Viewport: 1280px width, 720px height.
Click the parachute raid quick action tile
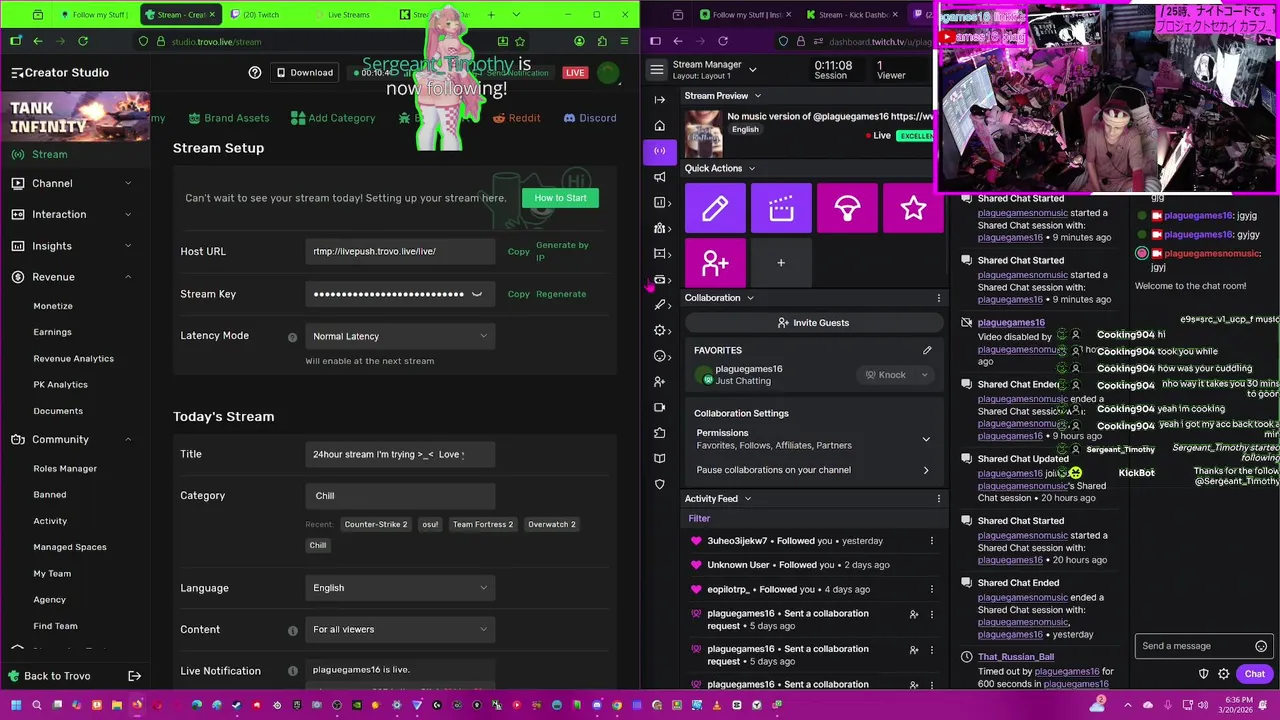pos(847,208)
